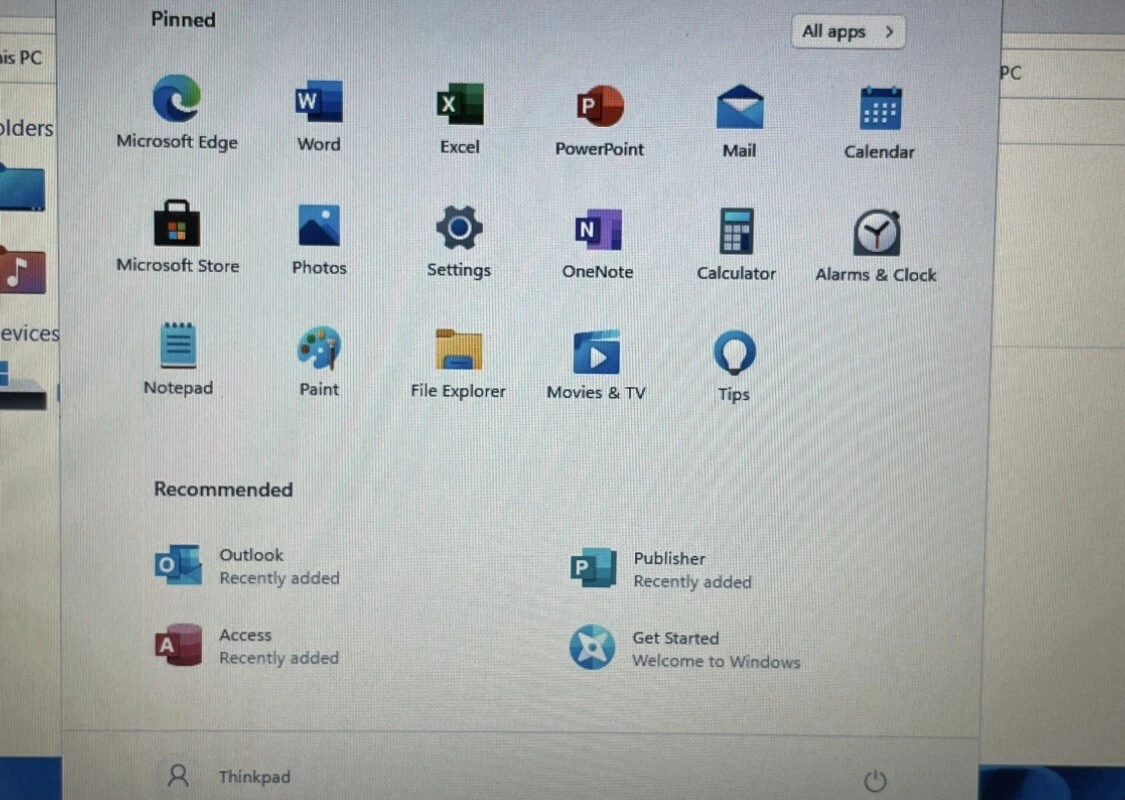This screenshot has width=1125, height=800.
Task: Open Alarms & Clock
Action: click(x=876, y=246)
